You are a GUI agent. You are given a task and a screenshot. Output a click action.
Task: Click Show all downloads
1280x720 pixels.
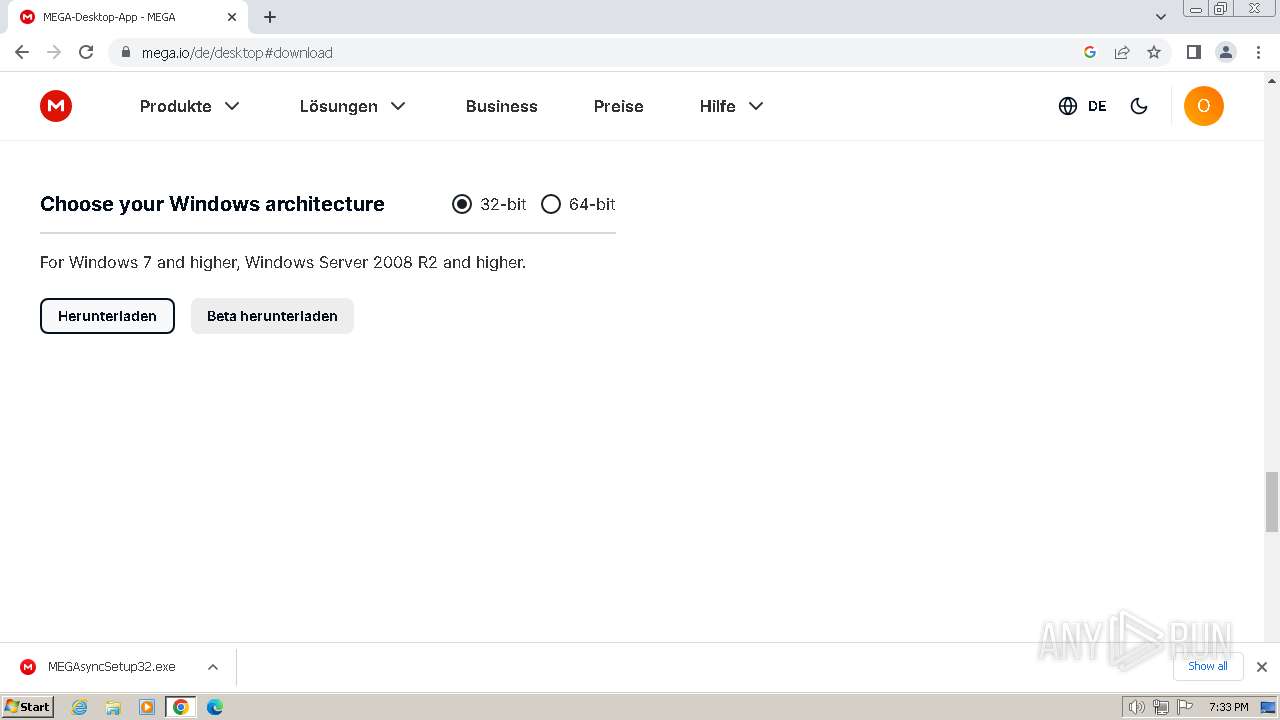coord(1208,666)
